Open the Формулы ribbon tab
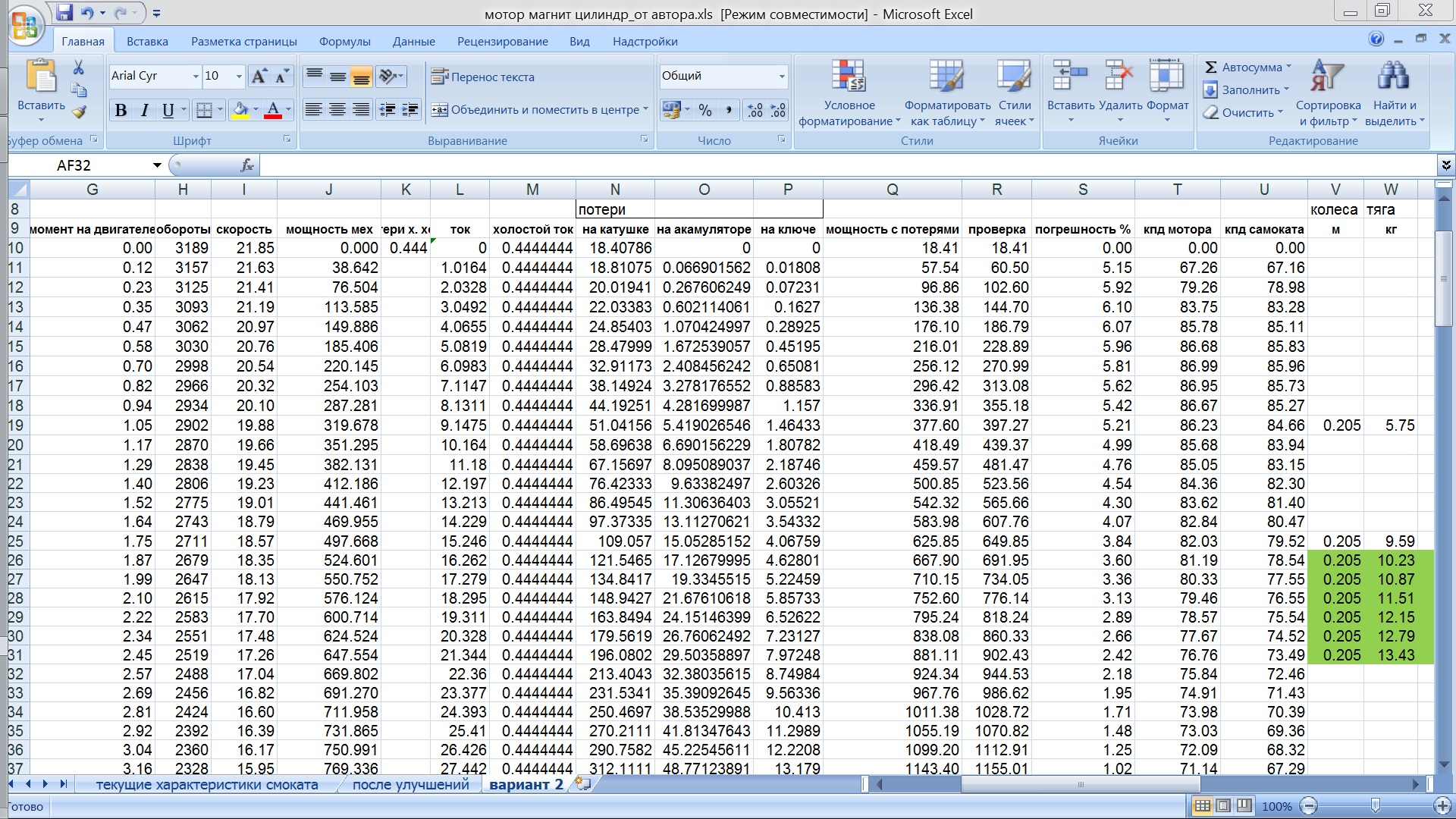Viewport: 1456px width, 819px height. [344, 42]
